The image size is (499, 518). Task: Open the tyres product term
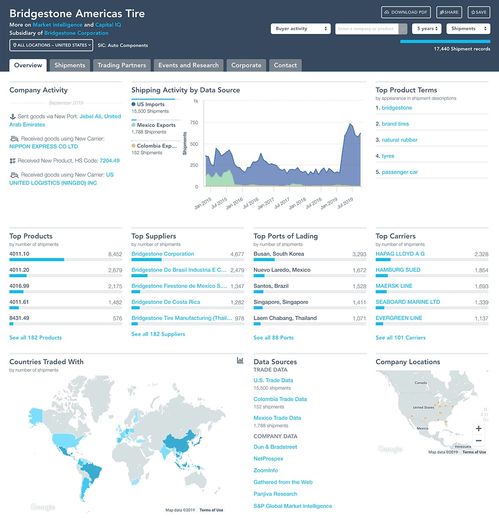[388, 156]
